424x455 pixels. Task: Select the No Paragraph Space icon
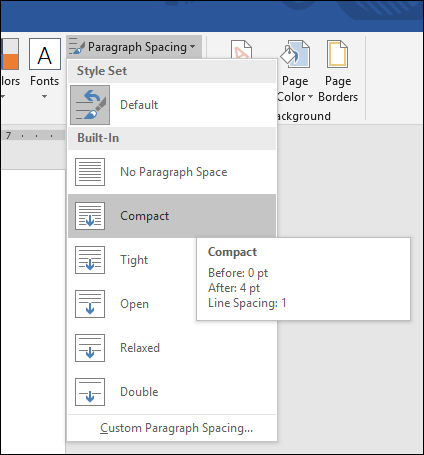pos(90,172)
